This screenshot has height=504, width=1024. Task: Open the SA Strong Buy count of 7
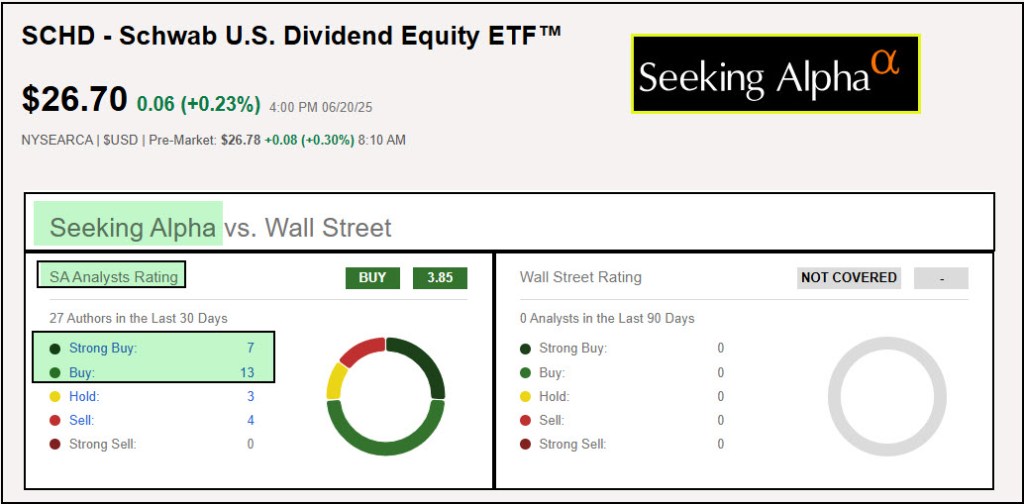[250, 349]
